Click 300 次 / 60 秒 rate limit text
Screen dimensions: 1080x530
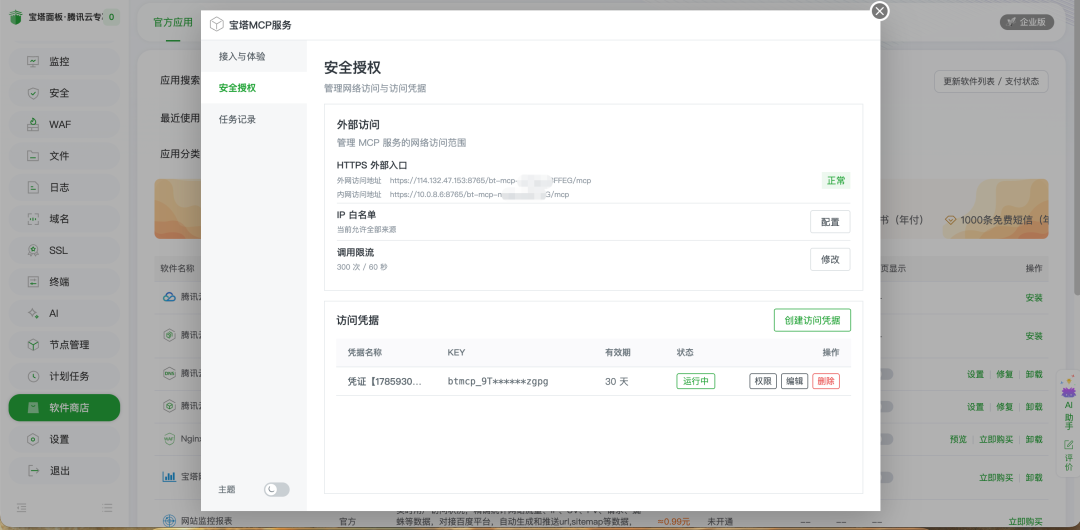[x=362, y=267]
